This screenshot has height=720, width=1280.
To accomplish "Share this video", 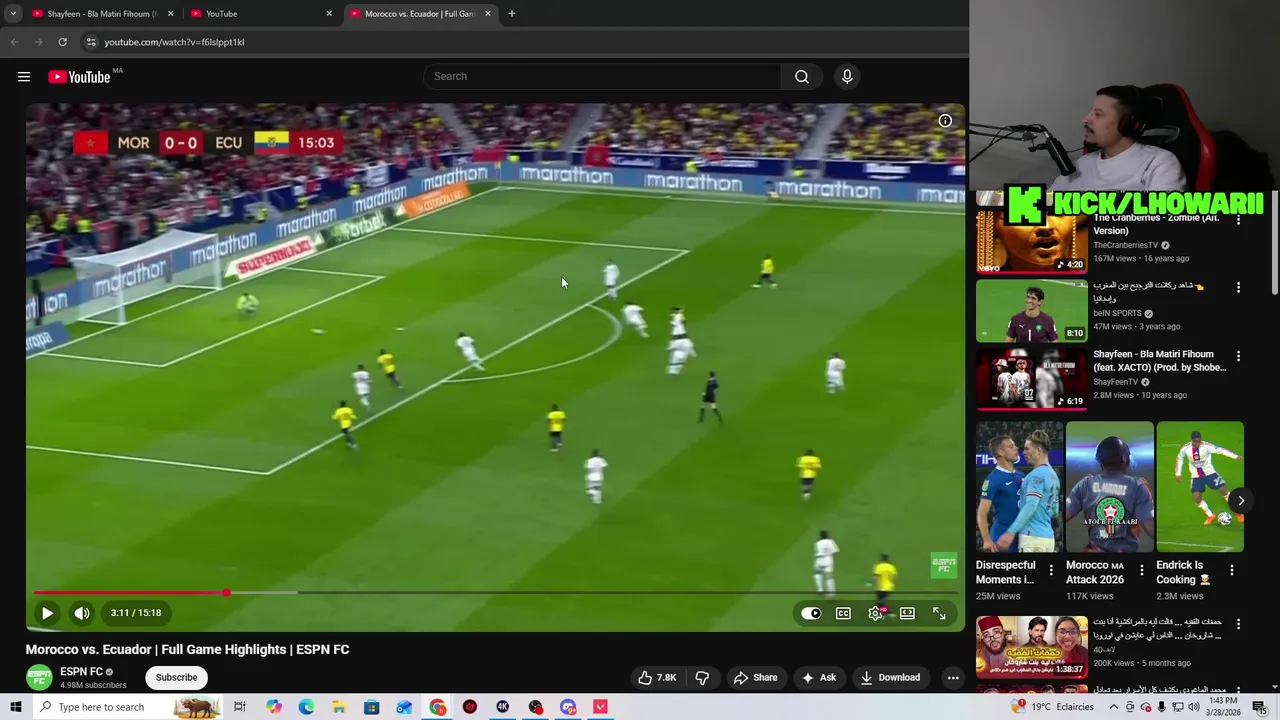I will click(755, 677).
